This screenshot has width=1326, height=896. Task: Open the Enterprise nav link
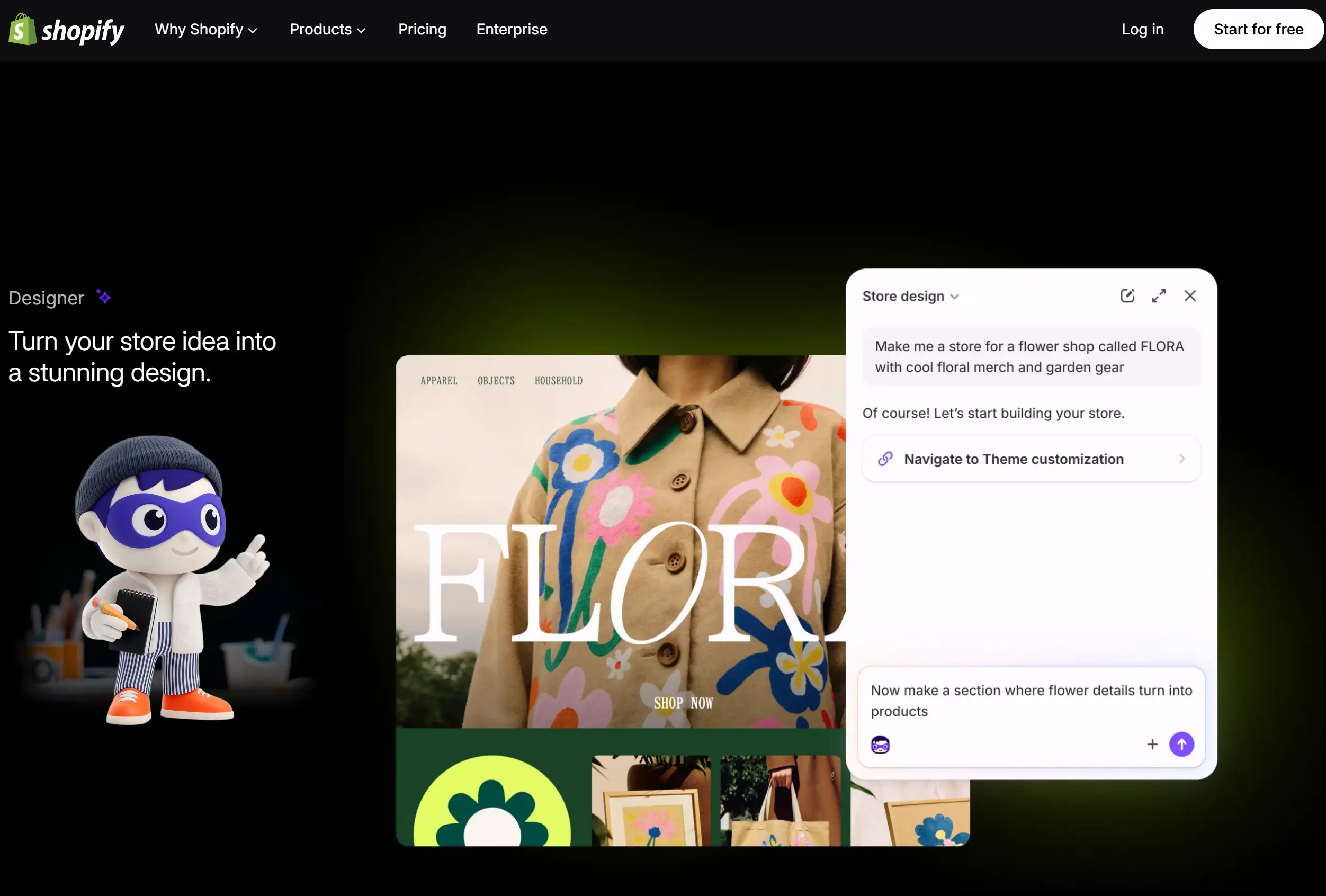[x=512, y=29]
